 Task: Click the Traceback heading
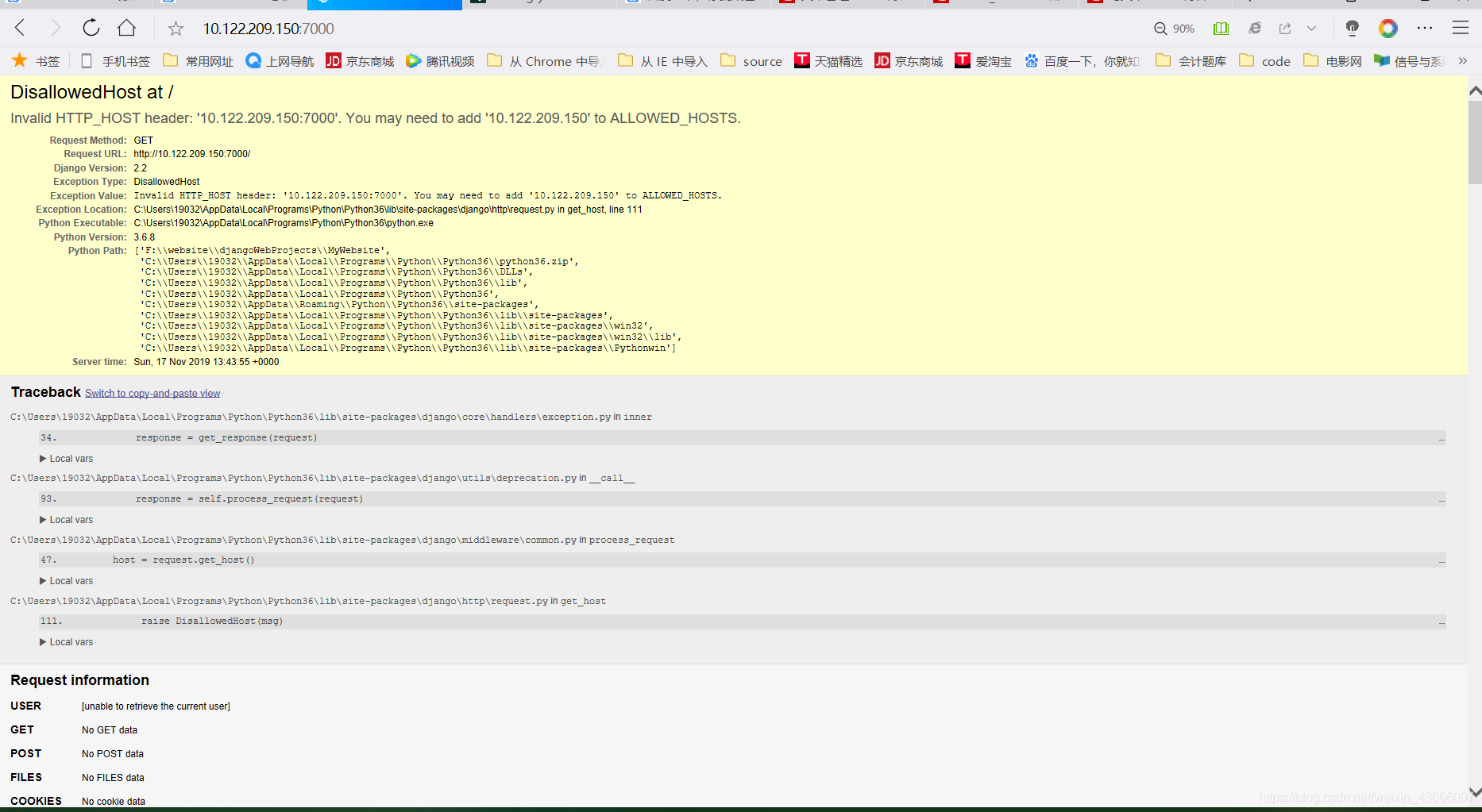coord(46,392)
